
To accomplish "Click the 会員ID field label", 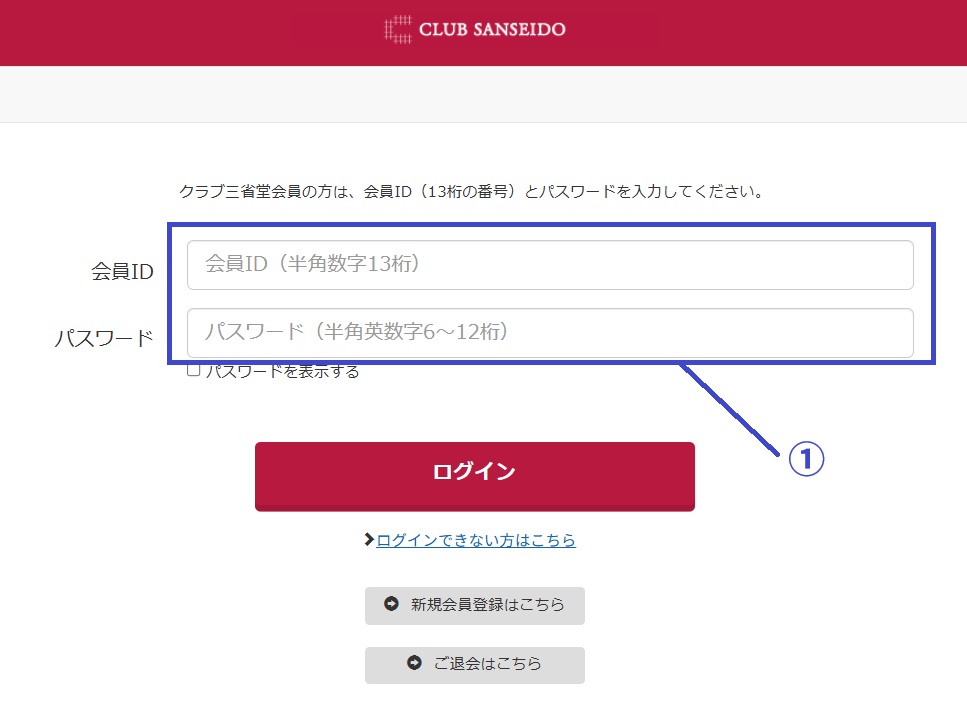I will click(x=122, y=271).
